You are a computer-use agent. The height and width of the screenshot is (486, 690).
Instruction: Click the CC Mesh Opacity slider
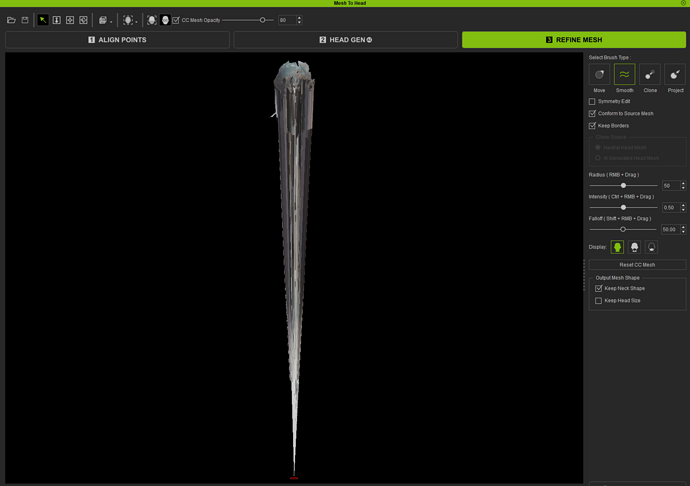[248, 20]
